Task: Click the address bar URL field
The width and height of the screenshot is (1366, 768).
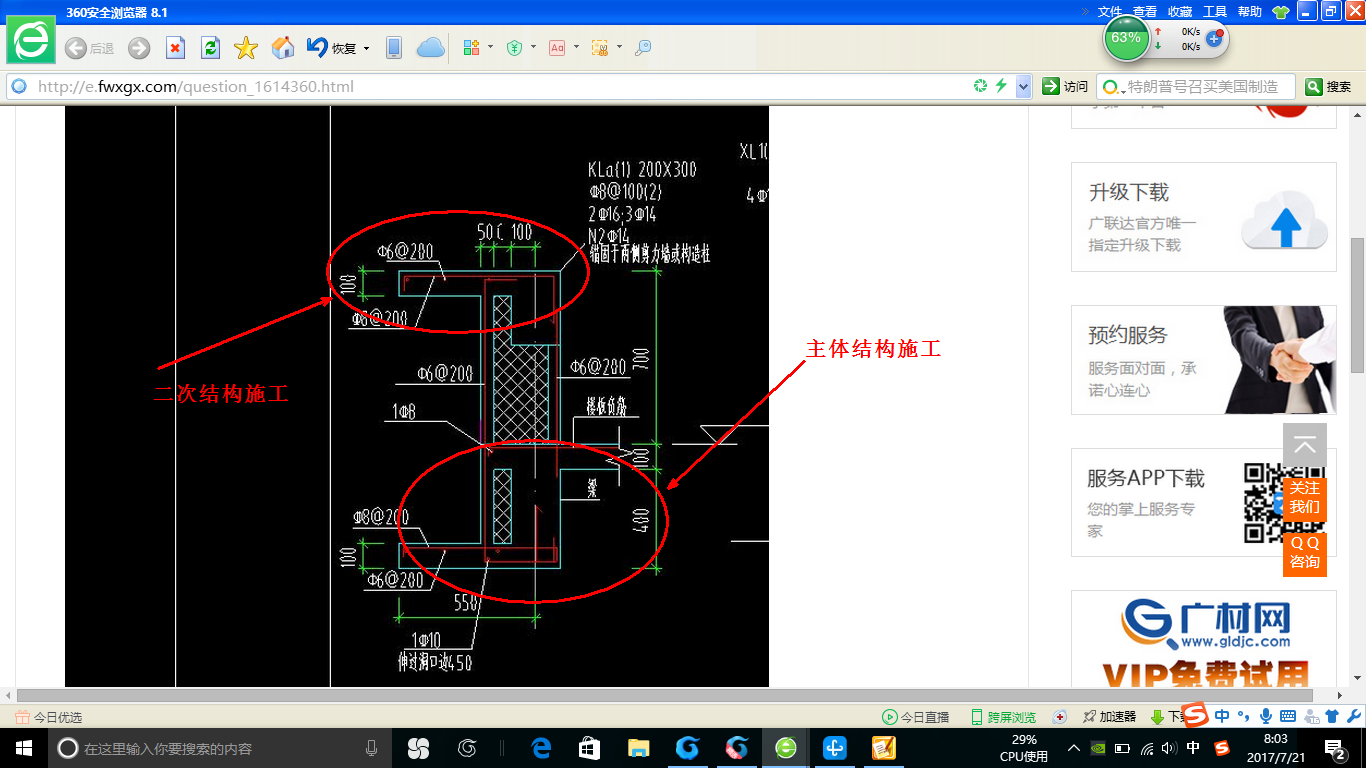Action: (x=500, y=87)
